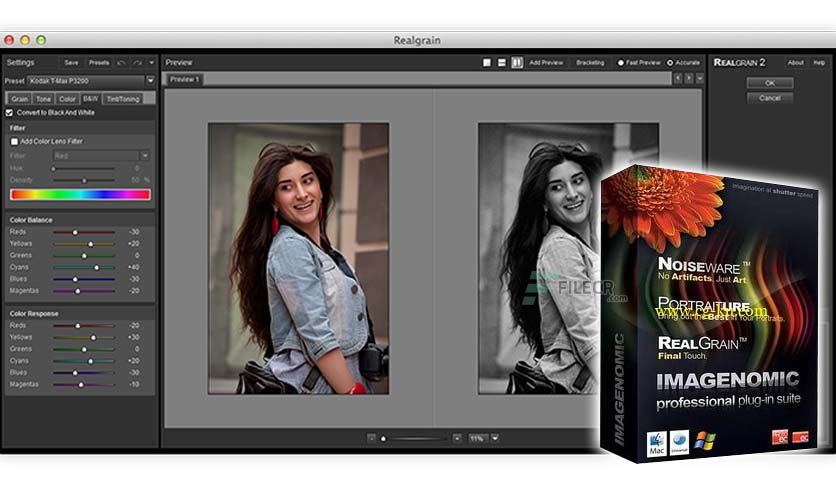Image resolution: width=836 pixels, height=484 pixels.
Task: Click Color Response Reds slider
Action: pos(84,326)
